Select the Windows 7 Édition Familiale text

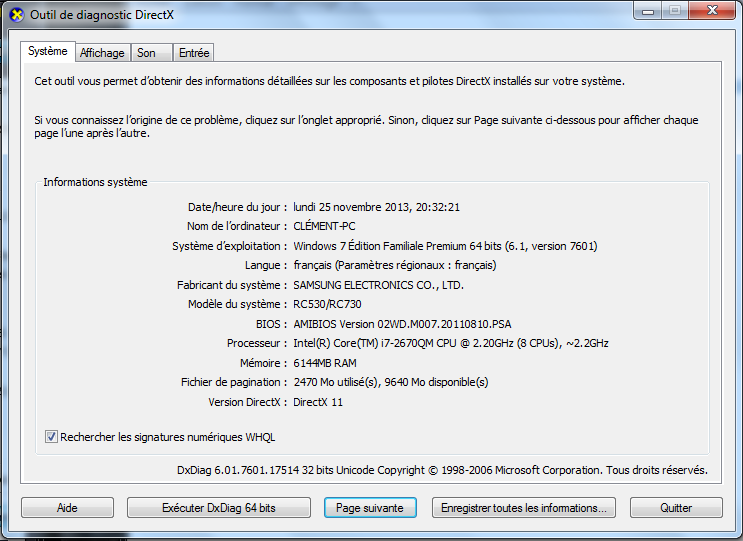[x=445, y=246]
